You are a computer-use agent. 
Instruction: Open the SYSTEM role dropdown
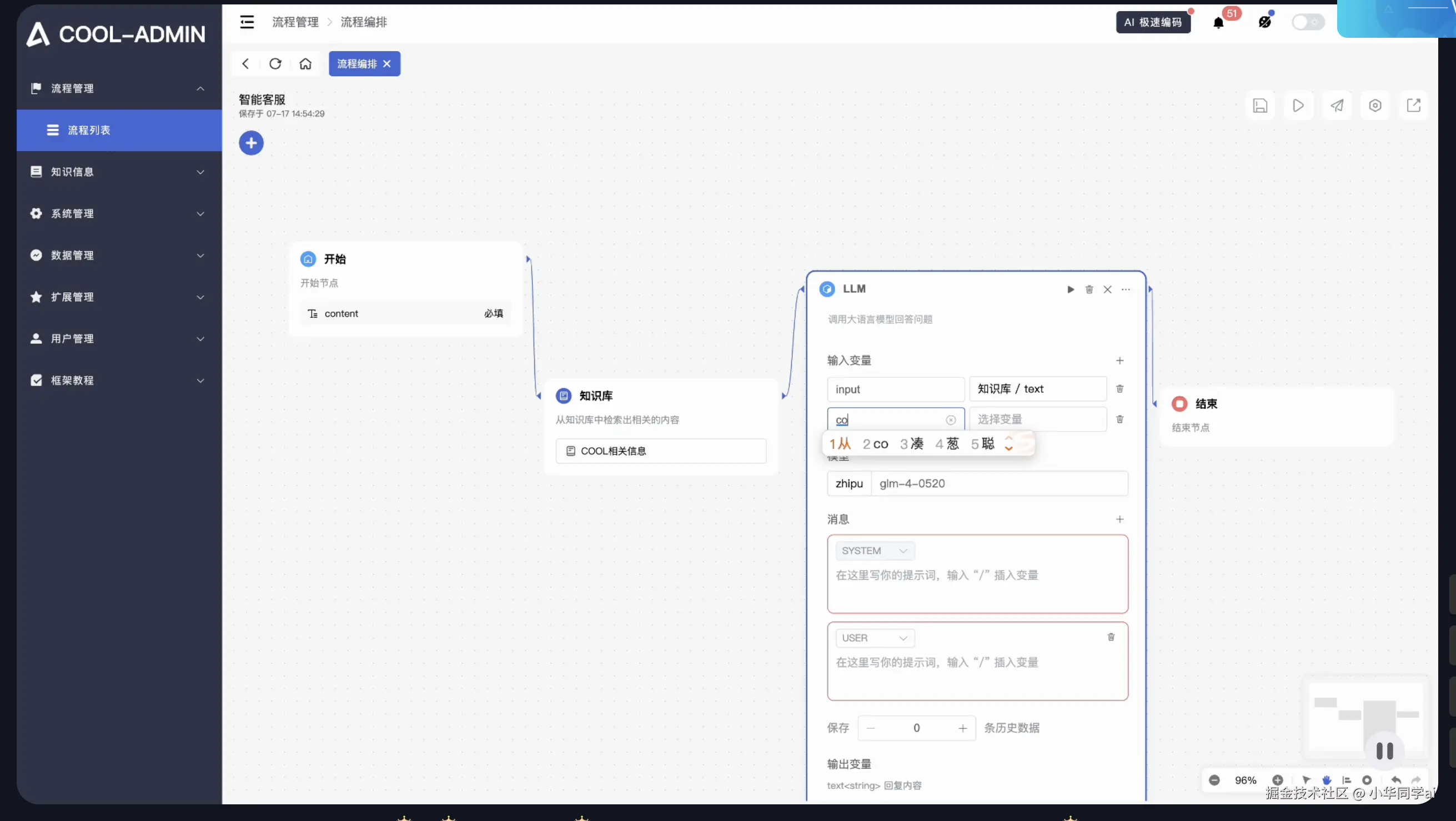pyautogui.click(x=875, y=550)
